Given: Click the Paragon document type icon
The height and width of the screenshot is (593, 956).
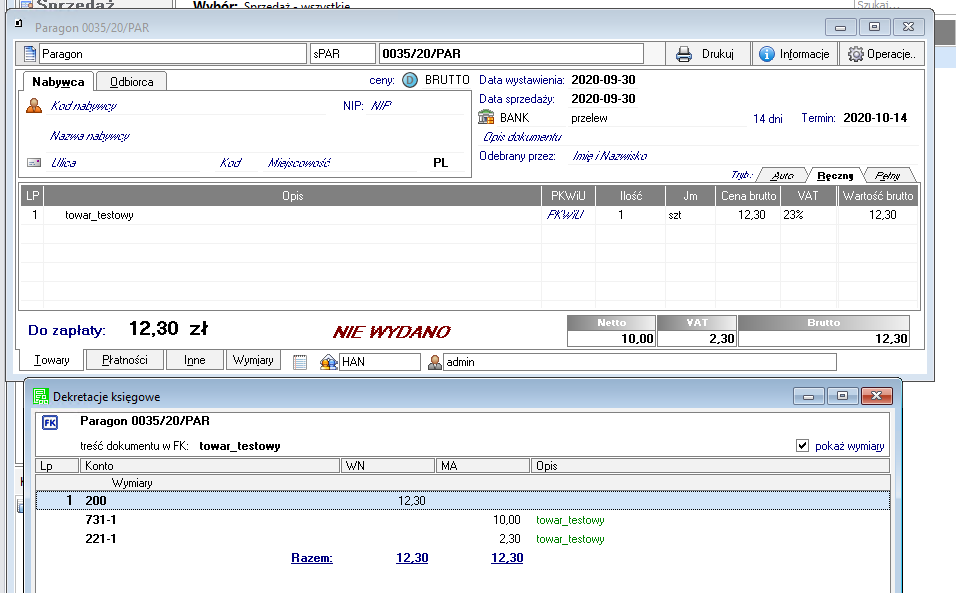Looking at the screenshot, I should 30,54.
